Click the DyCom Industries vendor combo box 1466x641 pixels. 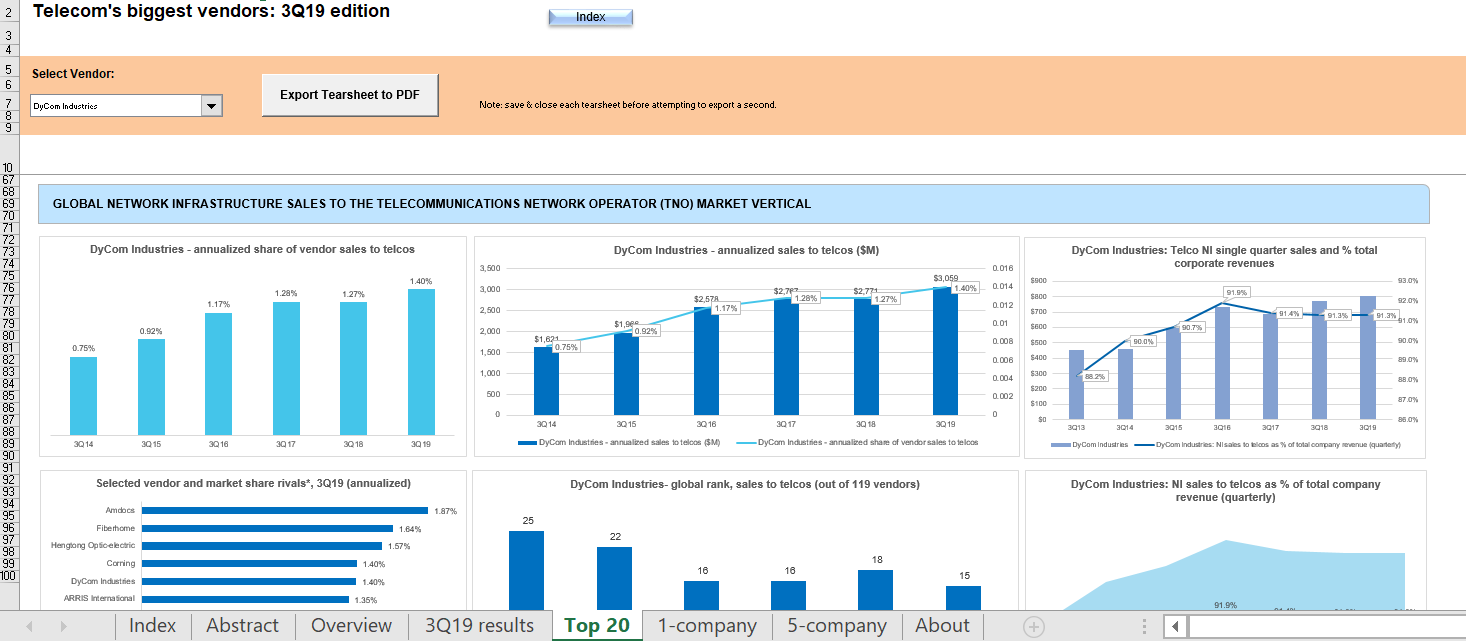115,105
